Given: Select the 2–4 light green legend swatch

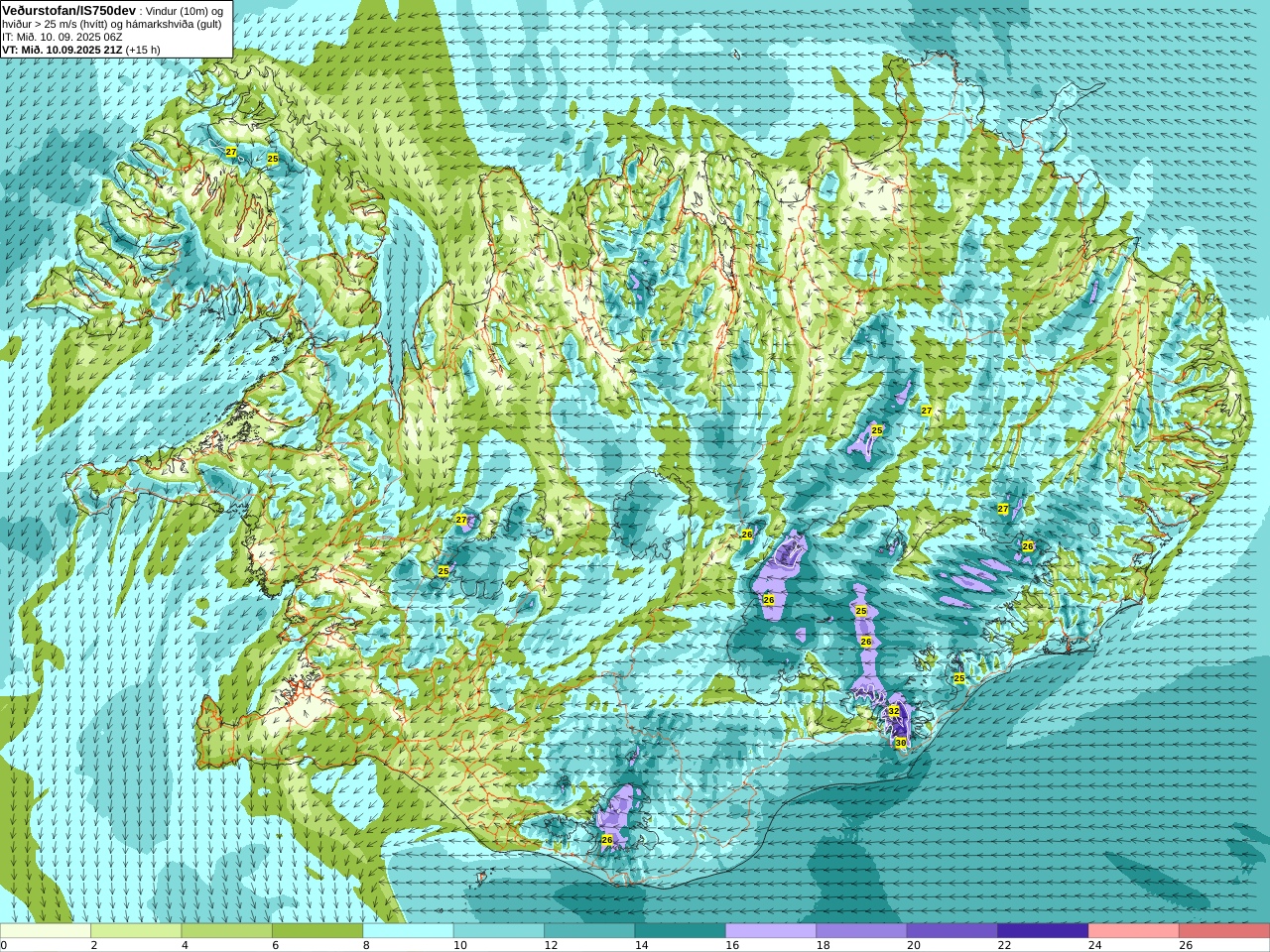Looking at the screenshot, I should pyautogui.click(x=136, y=931).
